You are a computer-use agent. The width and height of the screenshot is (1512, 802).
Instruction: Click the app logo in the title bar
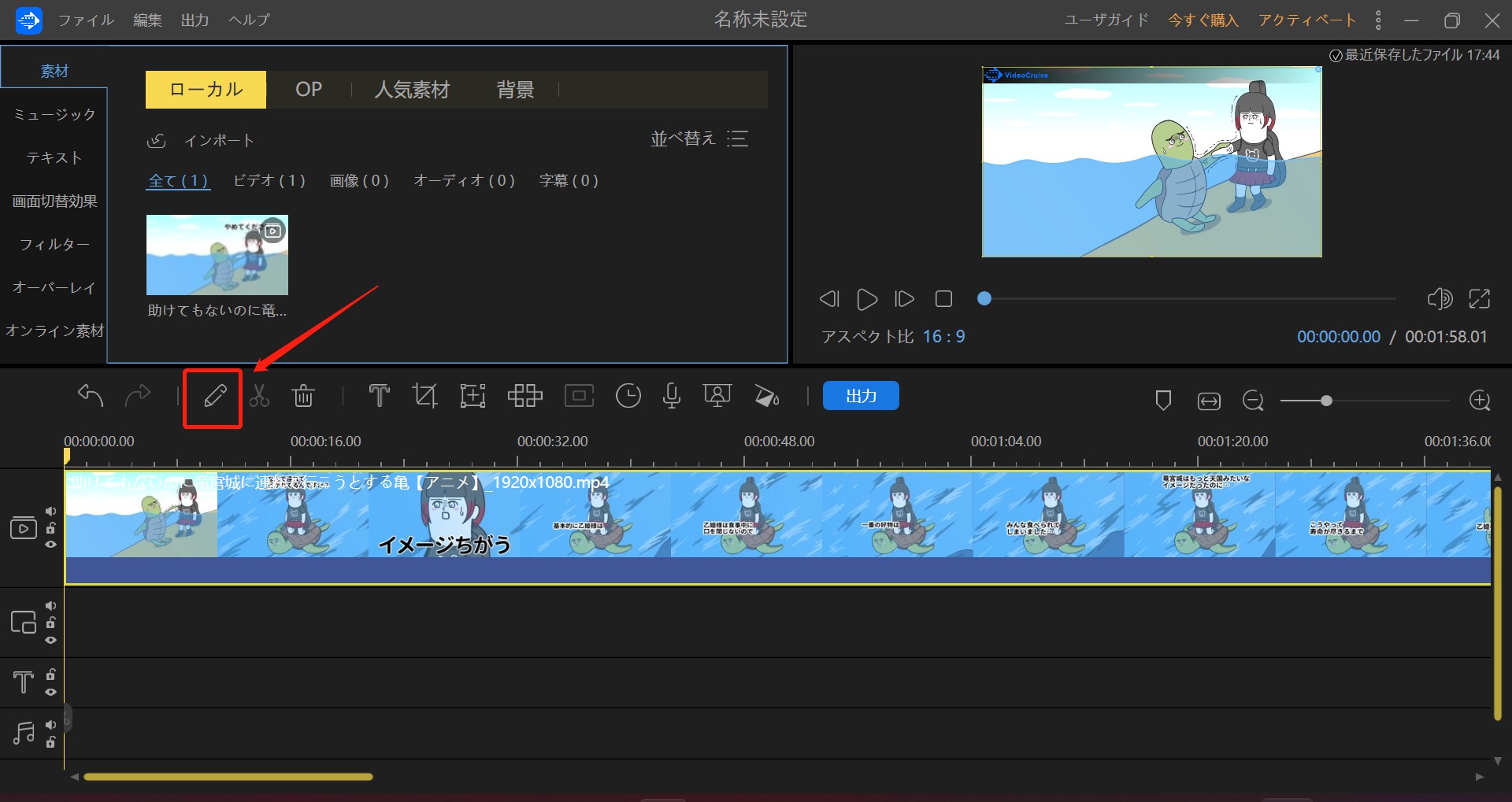(29, 20)
